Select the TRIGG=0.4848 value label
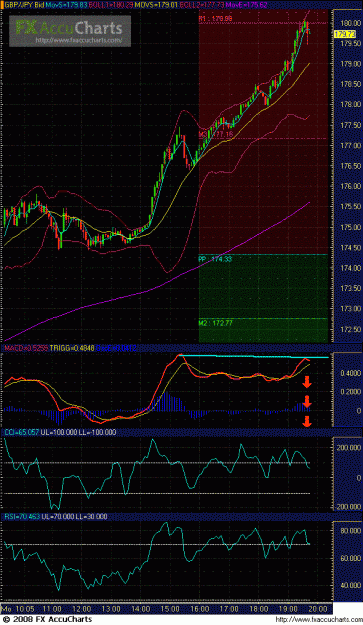The width and height of the screenshot is (363, 625). click(72, 348)
